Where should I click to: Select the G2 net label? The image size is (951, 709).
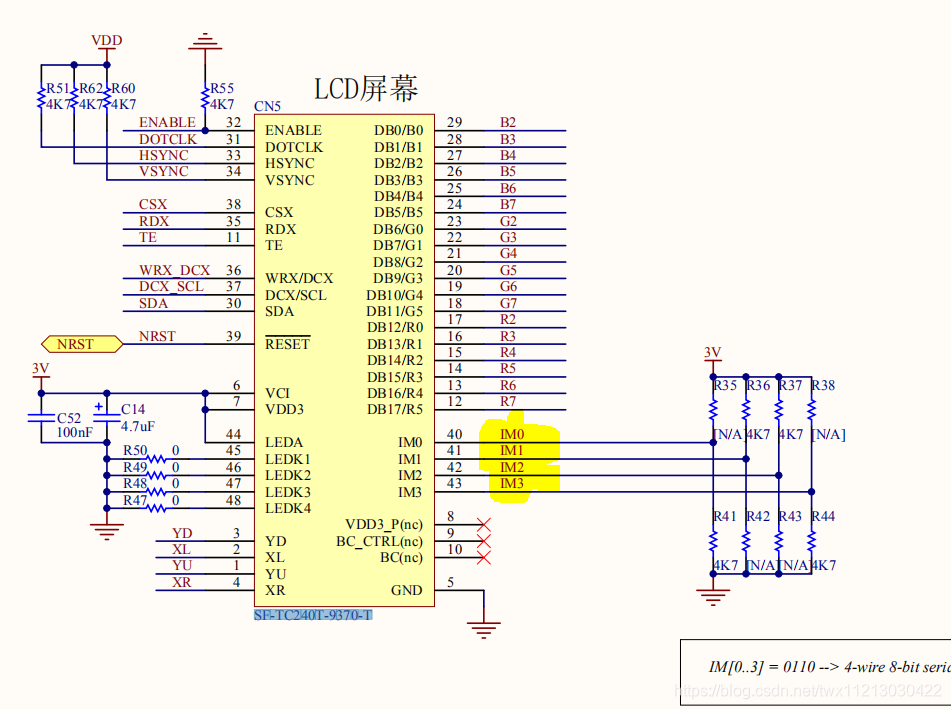[x=508, y=221]
